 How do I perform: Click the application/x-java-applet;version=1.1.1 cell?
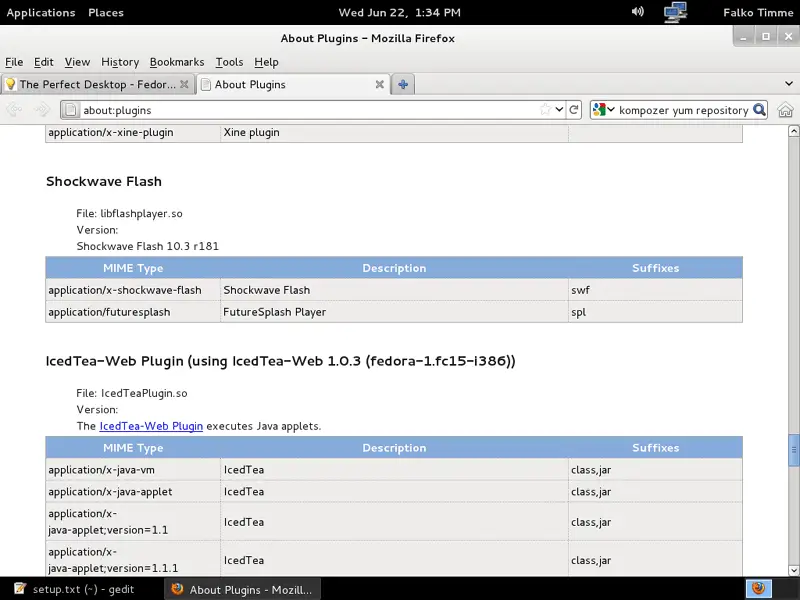click(133, 560)
